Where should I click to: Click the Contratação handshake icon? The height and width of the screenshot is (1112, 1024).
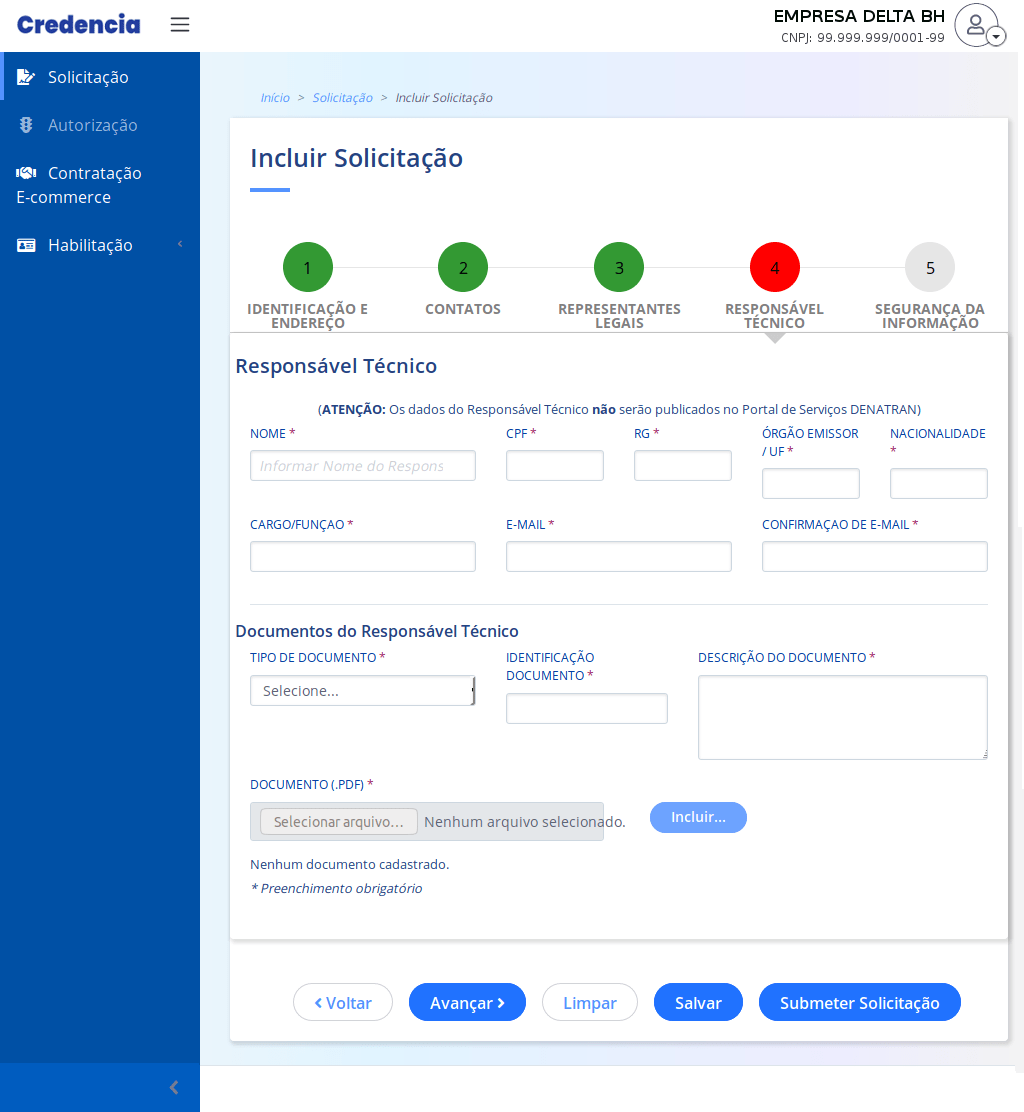coord(26,173)
